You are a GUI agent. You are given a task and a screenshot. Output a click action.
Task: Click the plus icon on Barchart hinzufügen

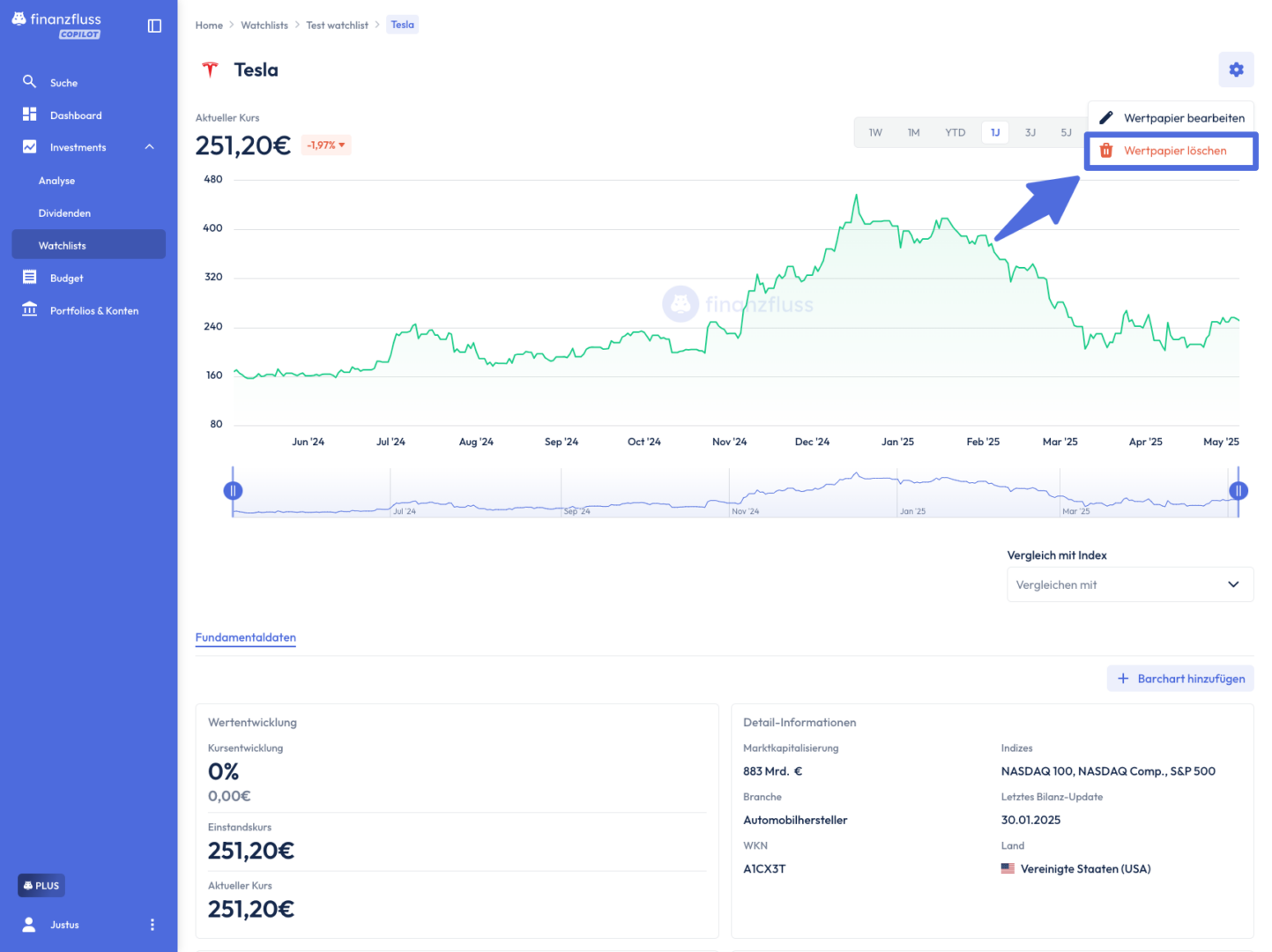click(1123, 679)
